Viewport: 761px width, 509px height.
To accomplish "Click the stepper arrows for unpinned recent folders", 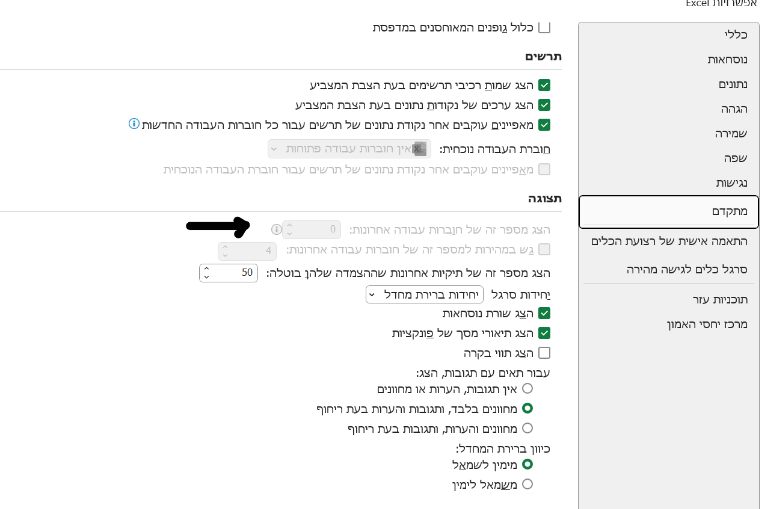I will click(207, 272).
